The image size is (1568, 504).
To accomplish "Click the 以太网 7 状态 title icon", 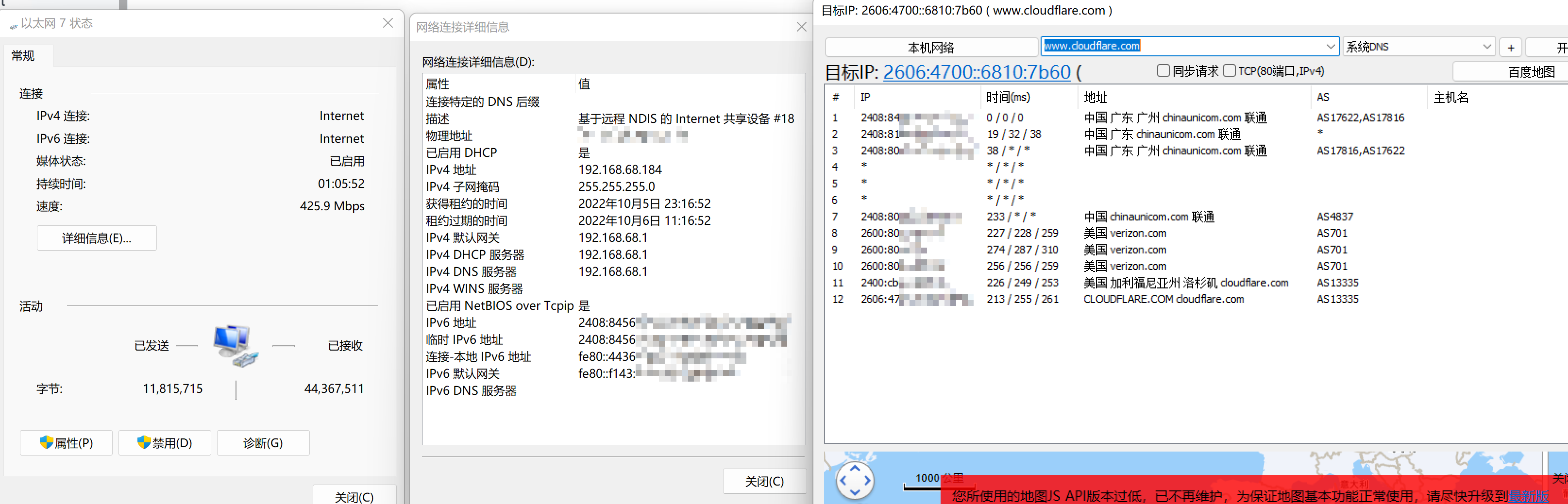I will click(x=14, y=24).
